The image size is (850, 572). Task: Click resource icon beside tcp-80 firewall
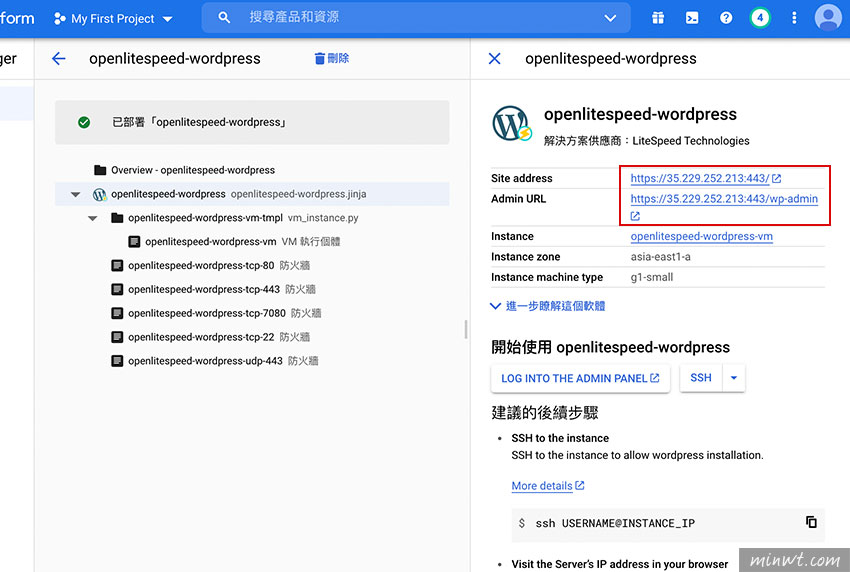pyautogui.click(x=117, y=266)
